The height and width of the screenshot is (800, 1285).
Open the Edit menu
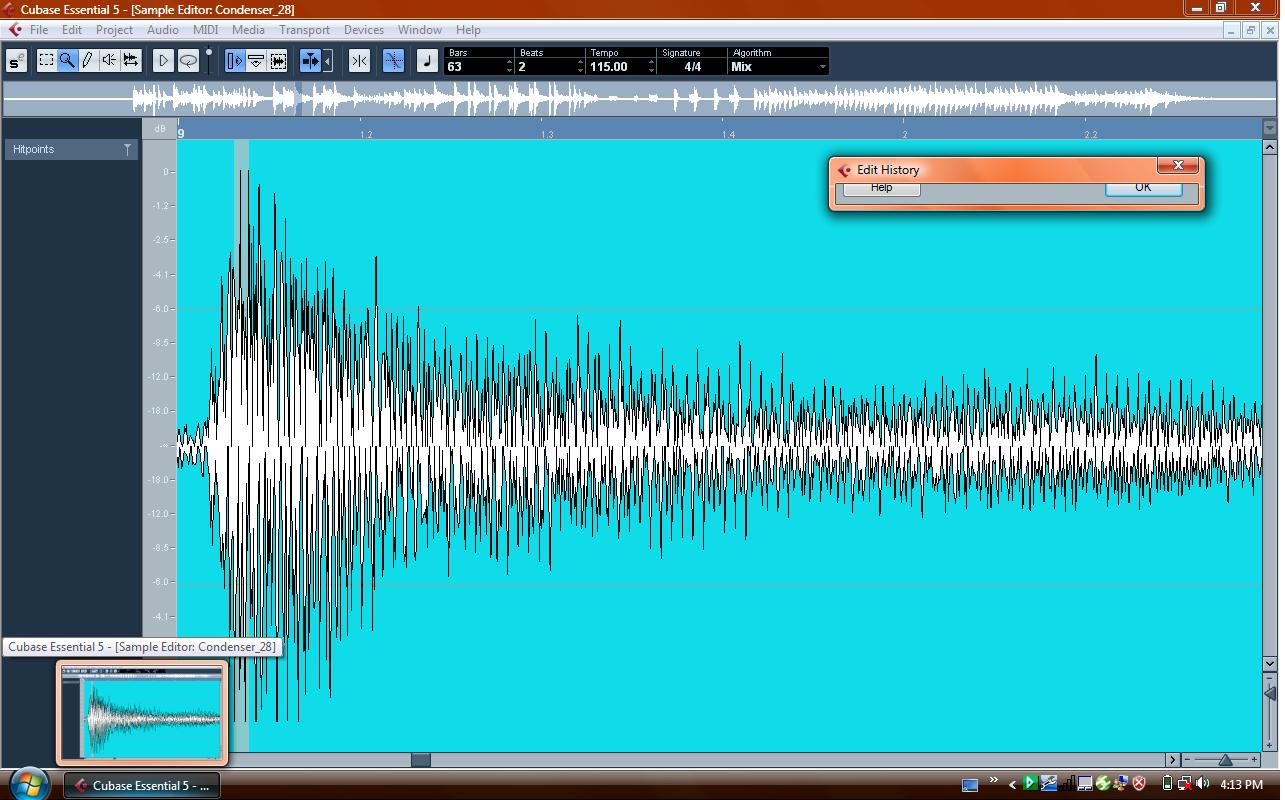pyautogui.click(x=72, y=30)
